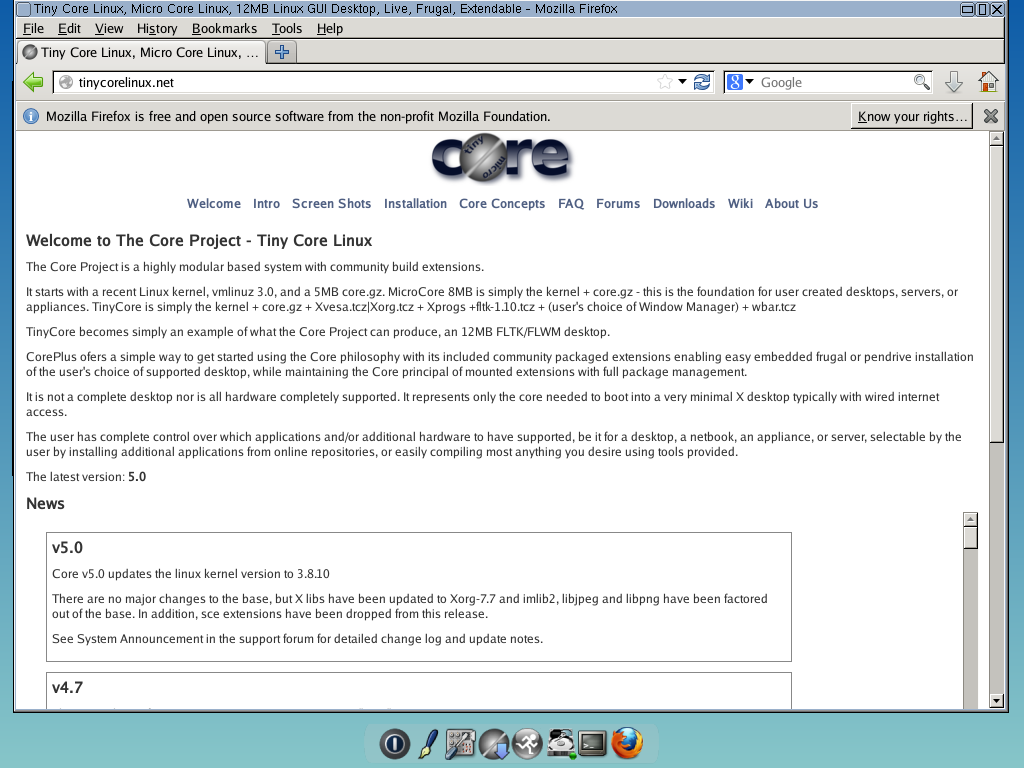Viewport: 1024px width, 768px height.
Task: Open the About Us link
Action: 792,204
